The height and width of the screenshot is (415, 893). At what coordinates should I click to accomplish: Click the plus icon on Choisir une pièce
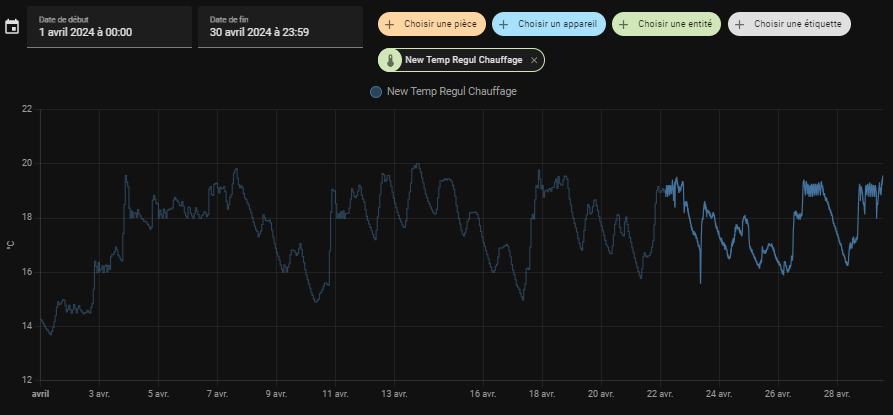coord(389,23)
